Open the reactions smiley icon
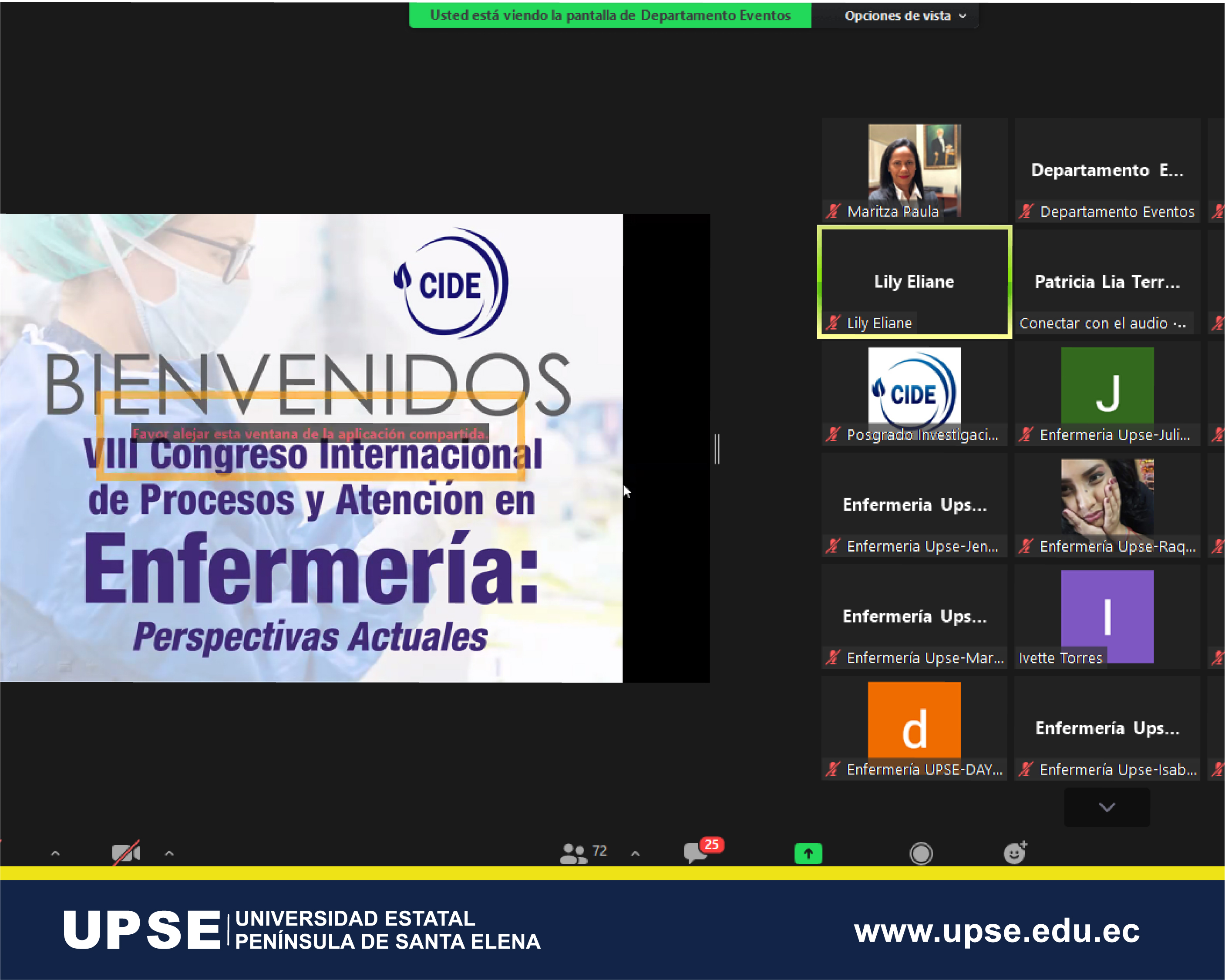The height and width of the screenshot is (980, 1225). click(1015, 852)
